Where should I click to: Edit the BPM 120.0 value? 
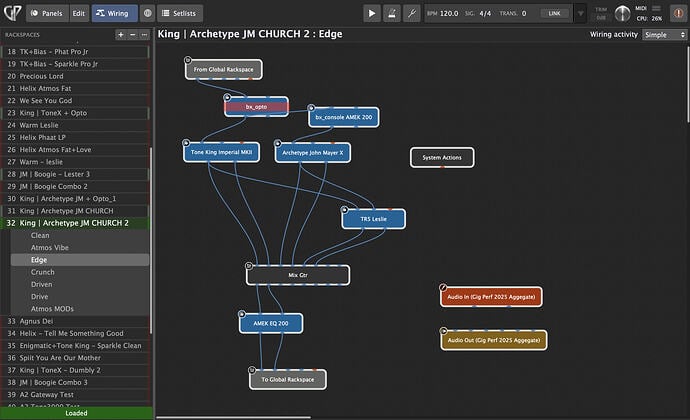point(449,13)
